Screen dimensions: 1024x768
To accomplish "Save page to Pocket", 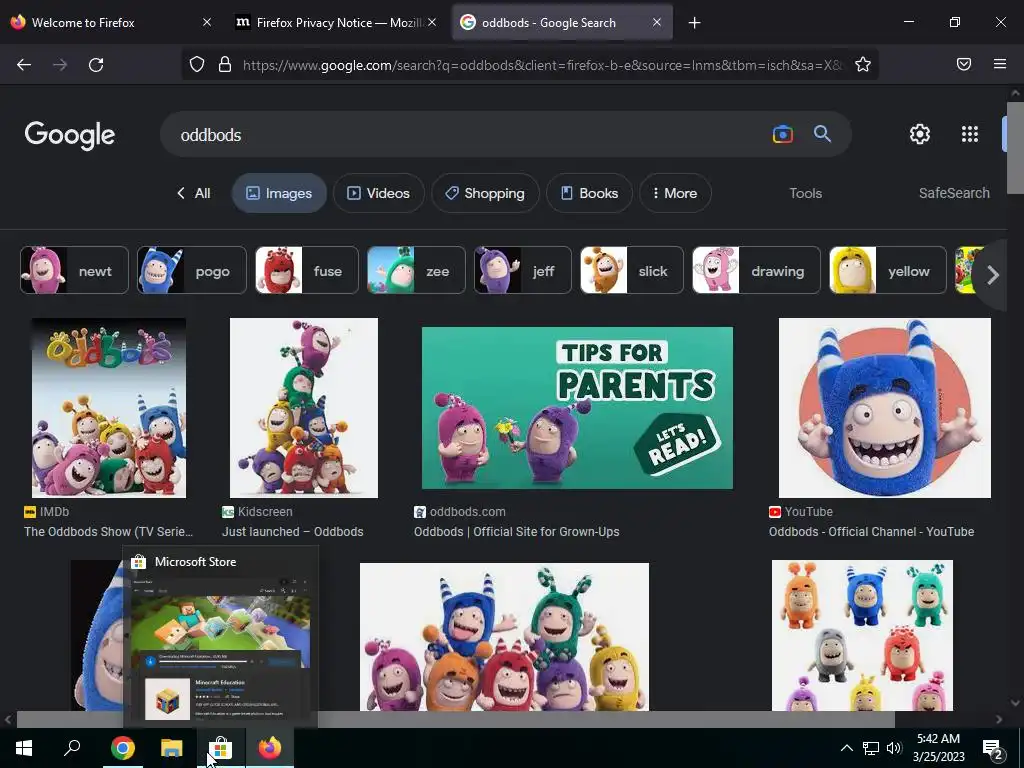I will click(964, 64).
